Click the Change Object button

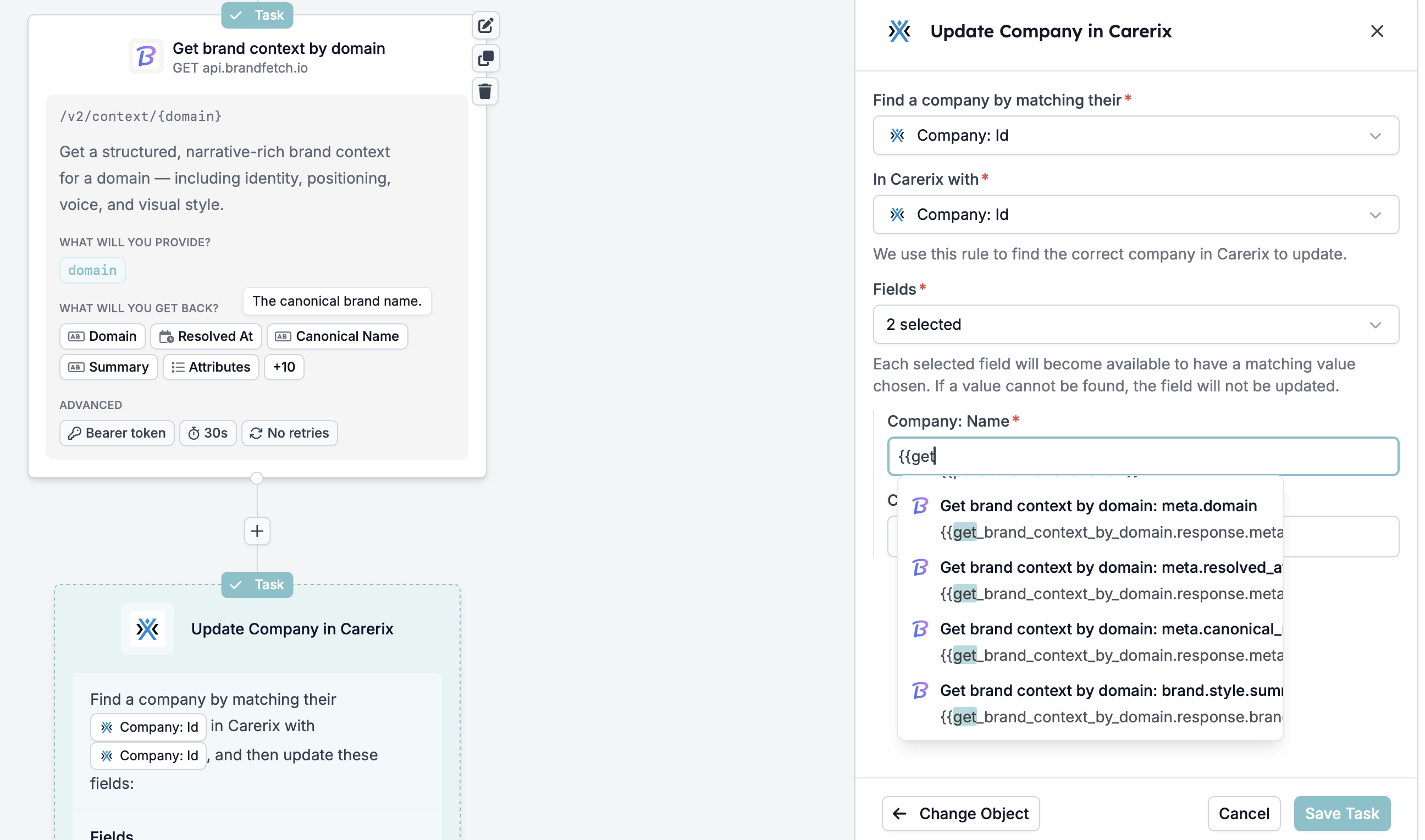[x=960, y=814]
